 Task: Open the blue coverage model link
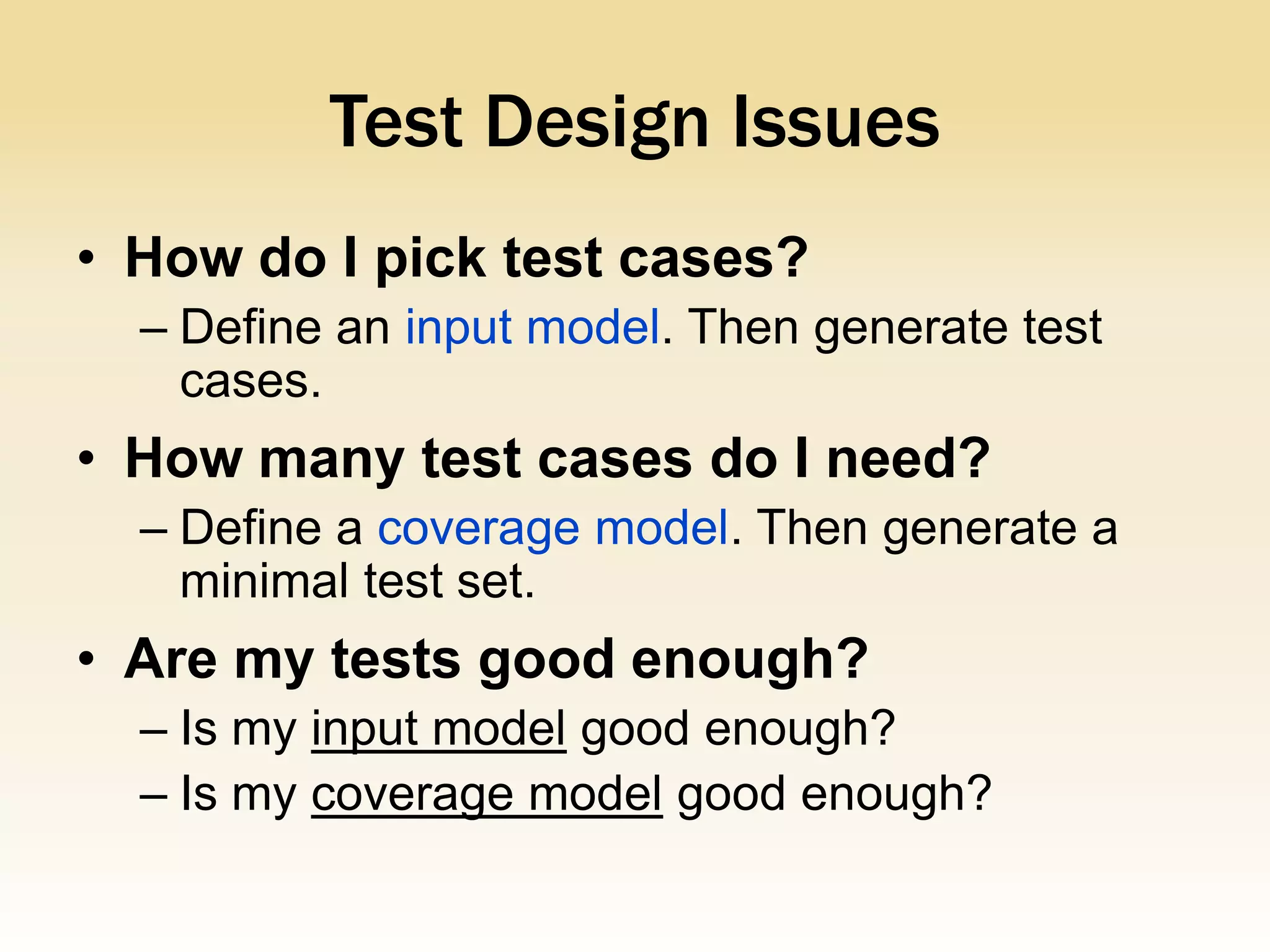553,528
